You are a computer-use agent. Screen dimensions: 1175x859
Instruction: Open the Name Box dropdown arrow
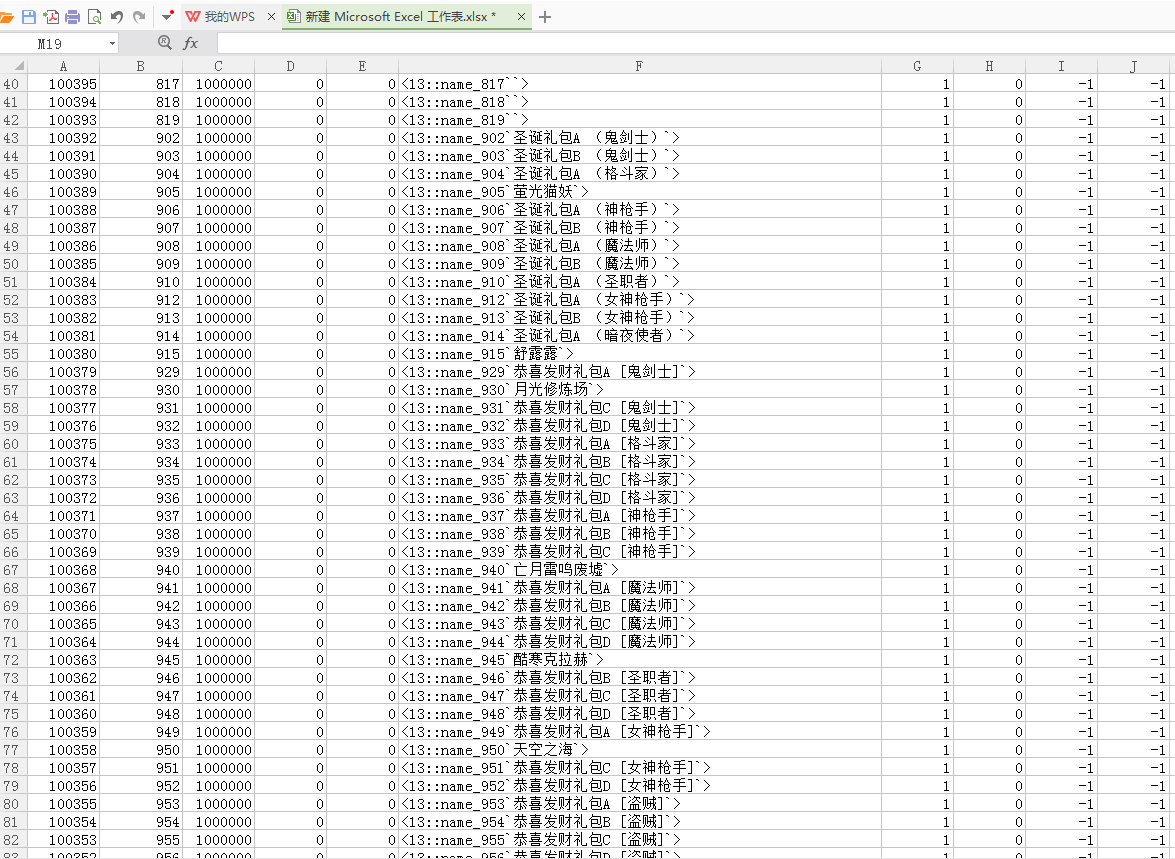[111, 44]
